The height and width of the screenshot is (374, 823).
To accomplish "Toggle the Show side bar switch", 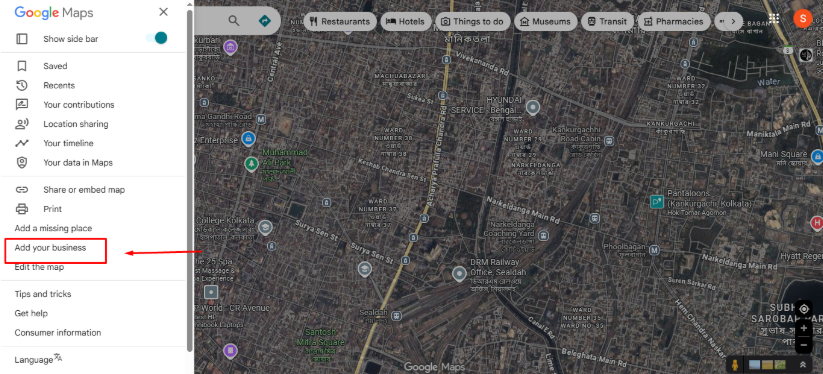I will [x=156, y=38].
